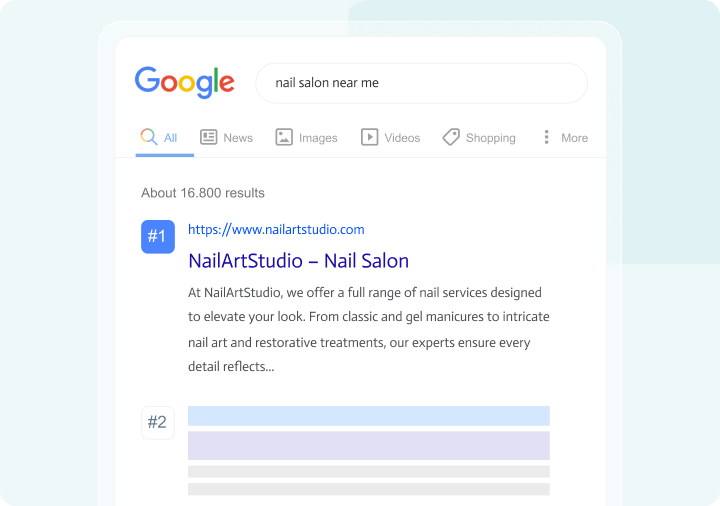Click the Shopping tag icon
720x506 pixels.
[451, 137]
